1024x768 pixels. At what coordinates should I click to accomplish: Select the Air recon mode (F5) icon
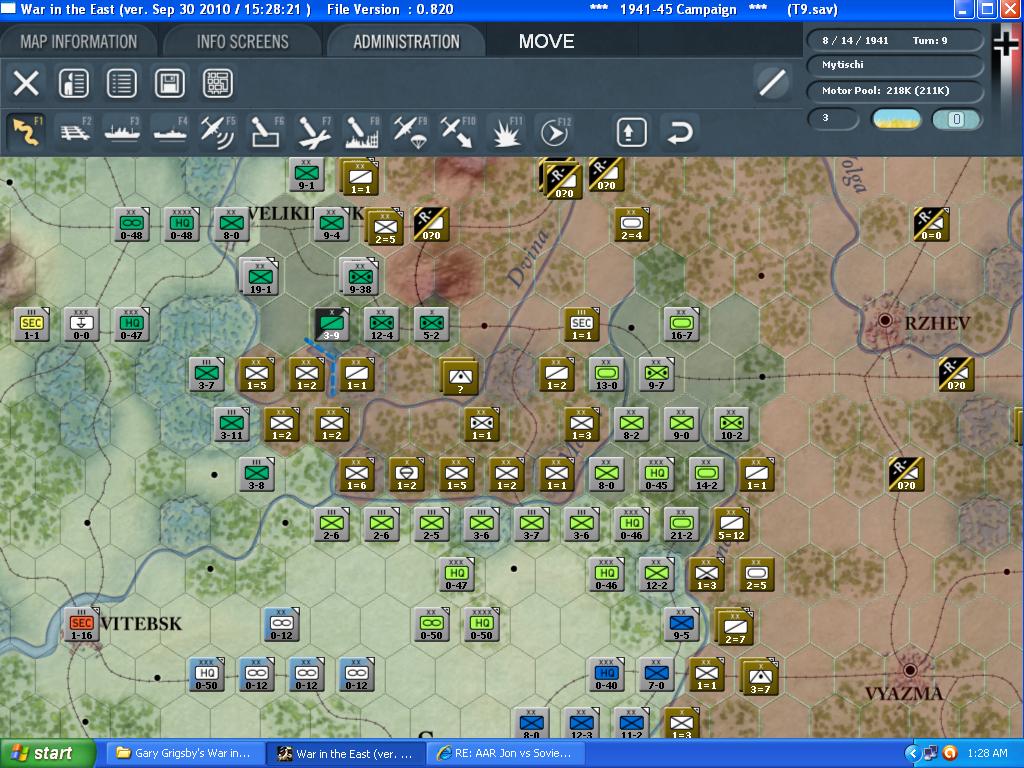coord(217,131)
